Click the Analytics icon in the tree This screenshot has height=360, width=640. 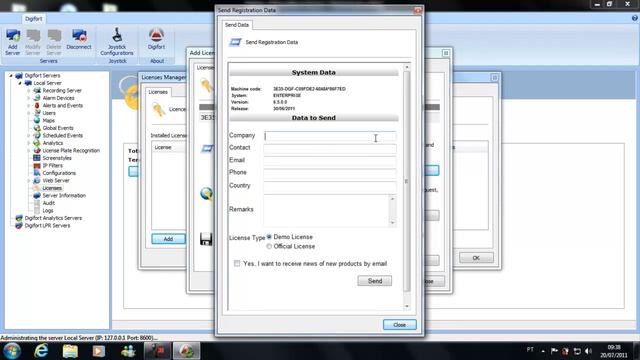(37, 143)
